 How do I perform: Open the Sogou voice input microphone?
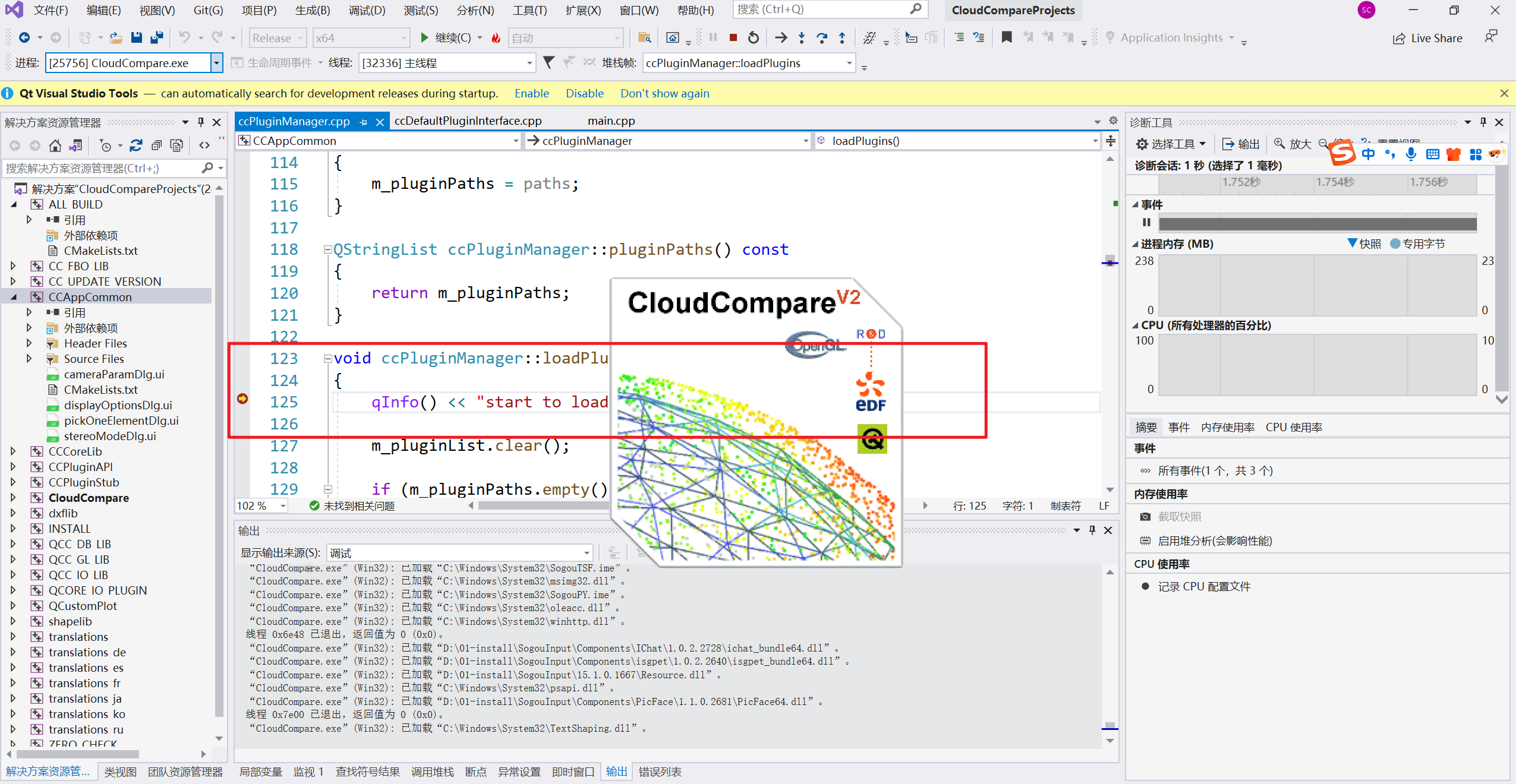pyautogui.click(x=1411, y=154)
